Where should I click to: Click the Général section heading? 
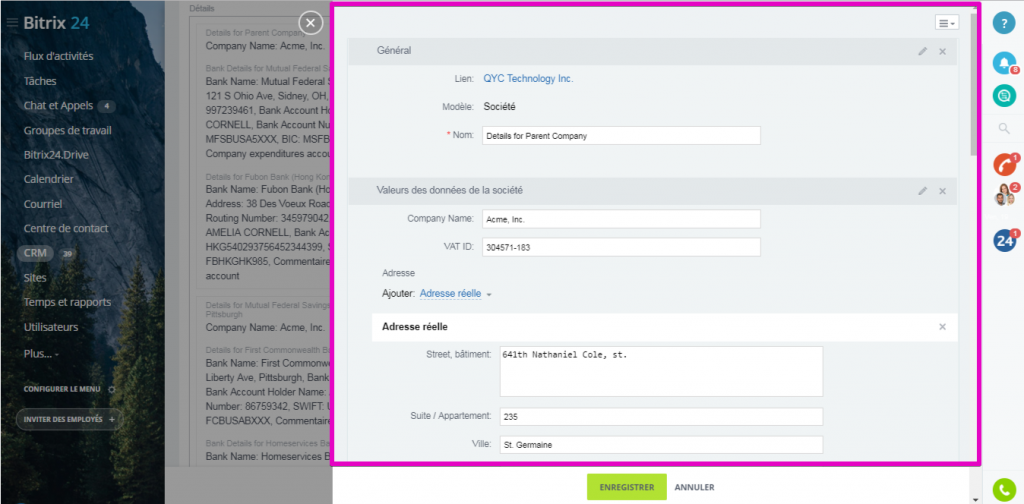(394, 50)
